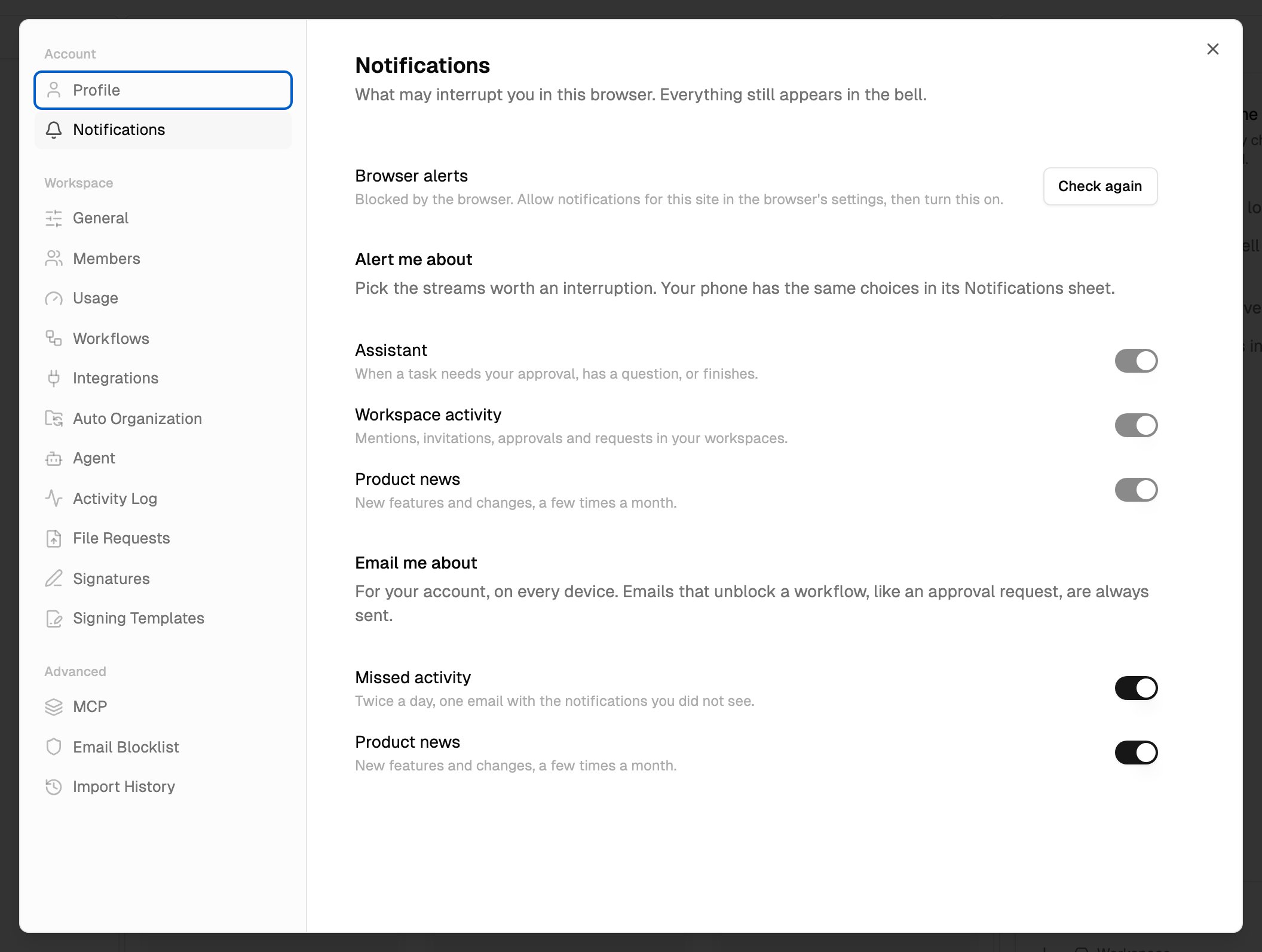Select Notifications in the sidebar

(163, 130)
